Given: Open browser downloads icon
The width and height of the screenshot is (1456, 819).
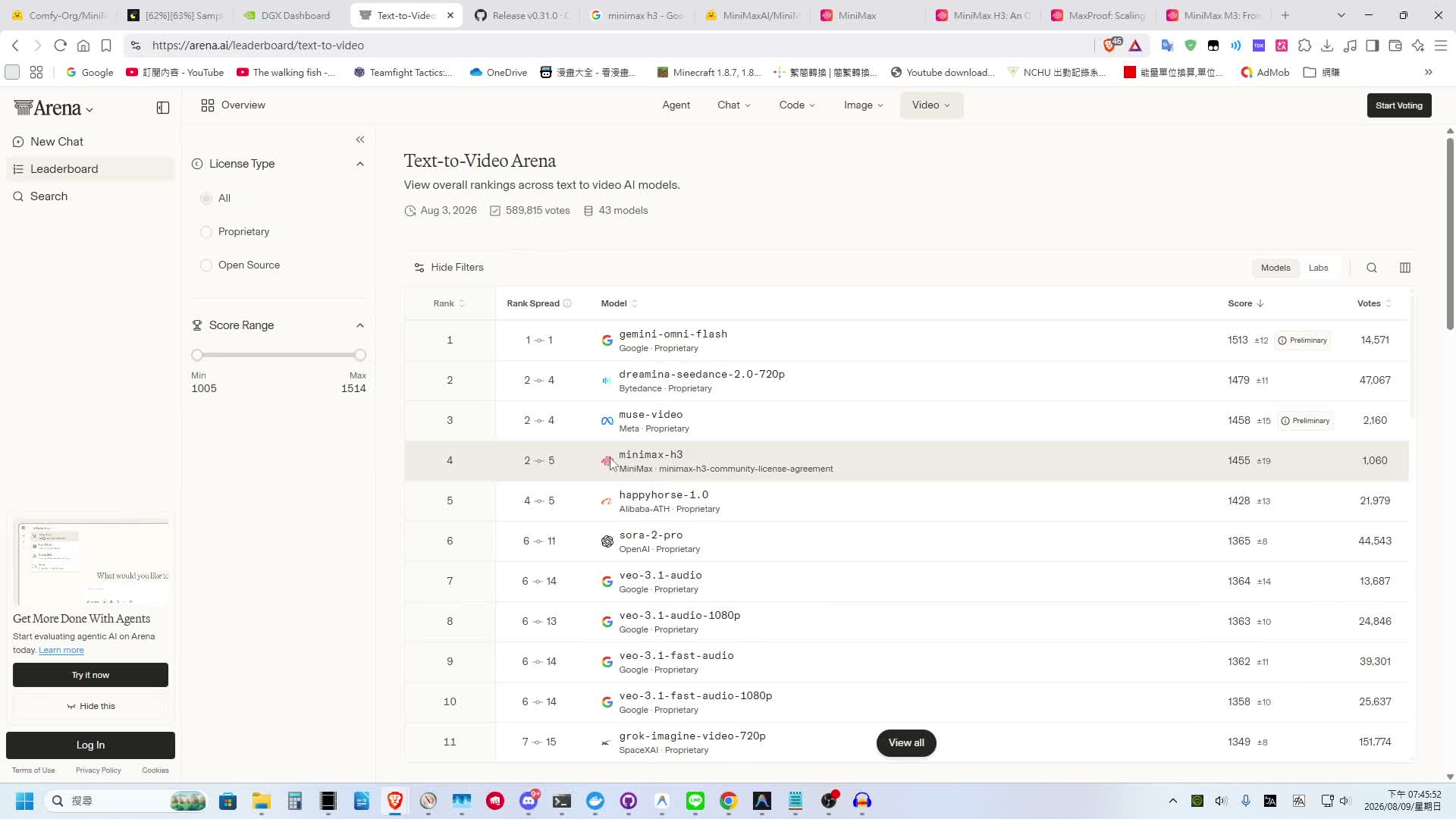Looking at the screenshot, I should point(1327,45).
